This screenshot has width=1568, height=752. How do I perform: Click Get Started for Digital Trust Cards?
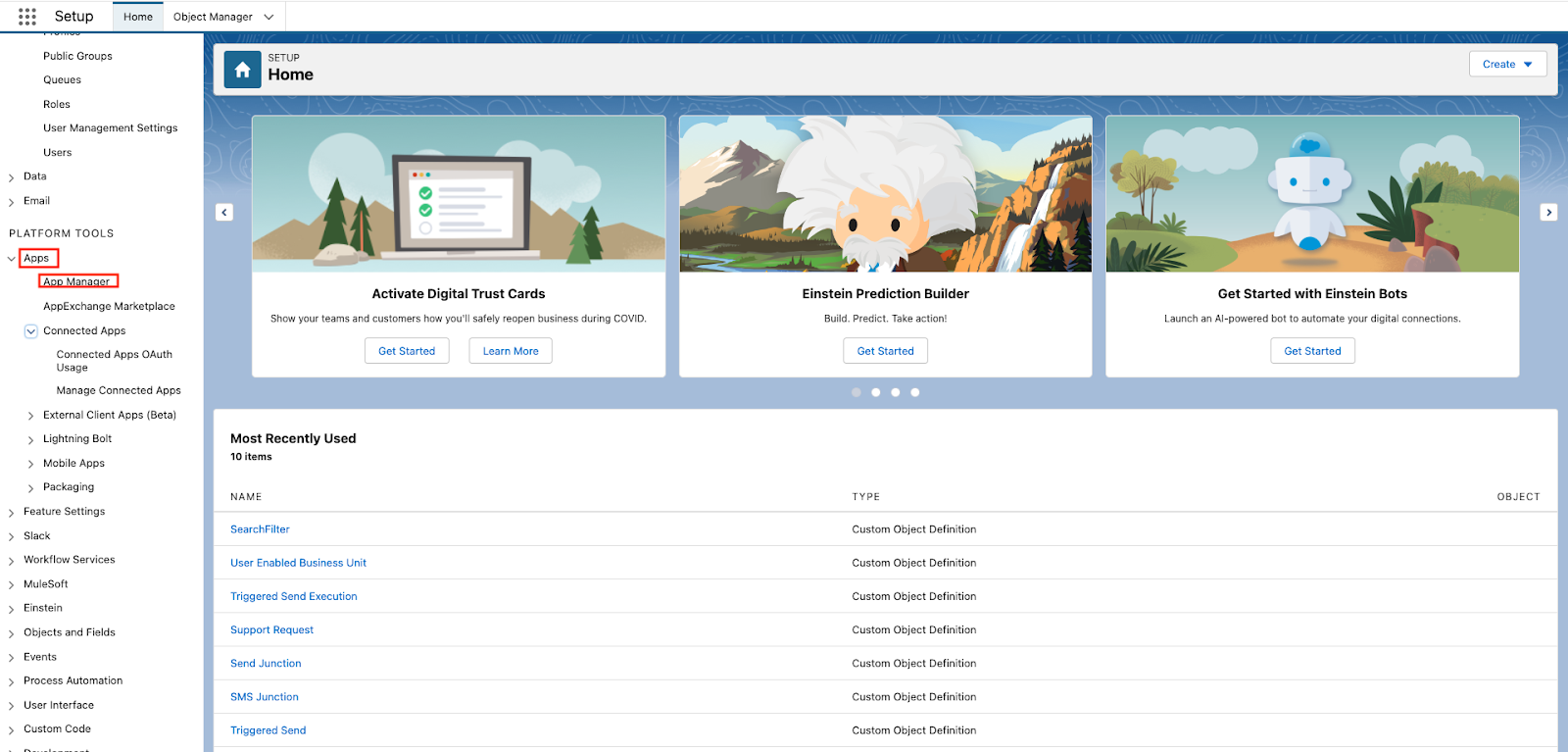407,351
